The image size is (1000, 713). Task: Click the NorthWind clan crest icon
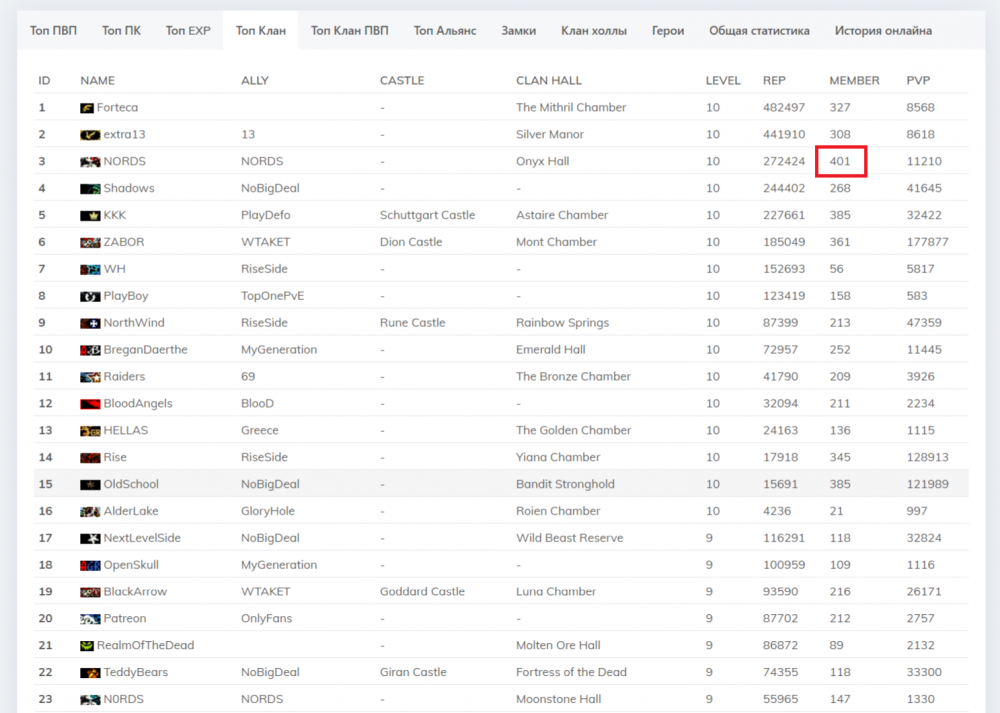[90, 323]
